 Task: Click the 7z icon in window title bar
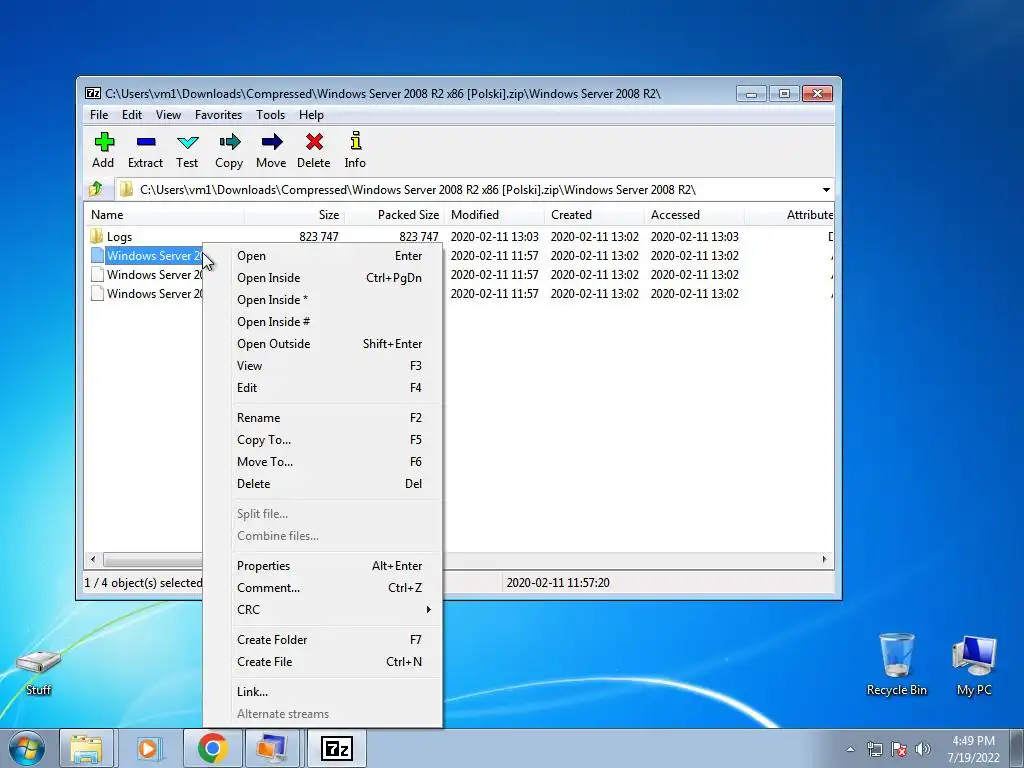[x=93, y=93]
